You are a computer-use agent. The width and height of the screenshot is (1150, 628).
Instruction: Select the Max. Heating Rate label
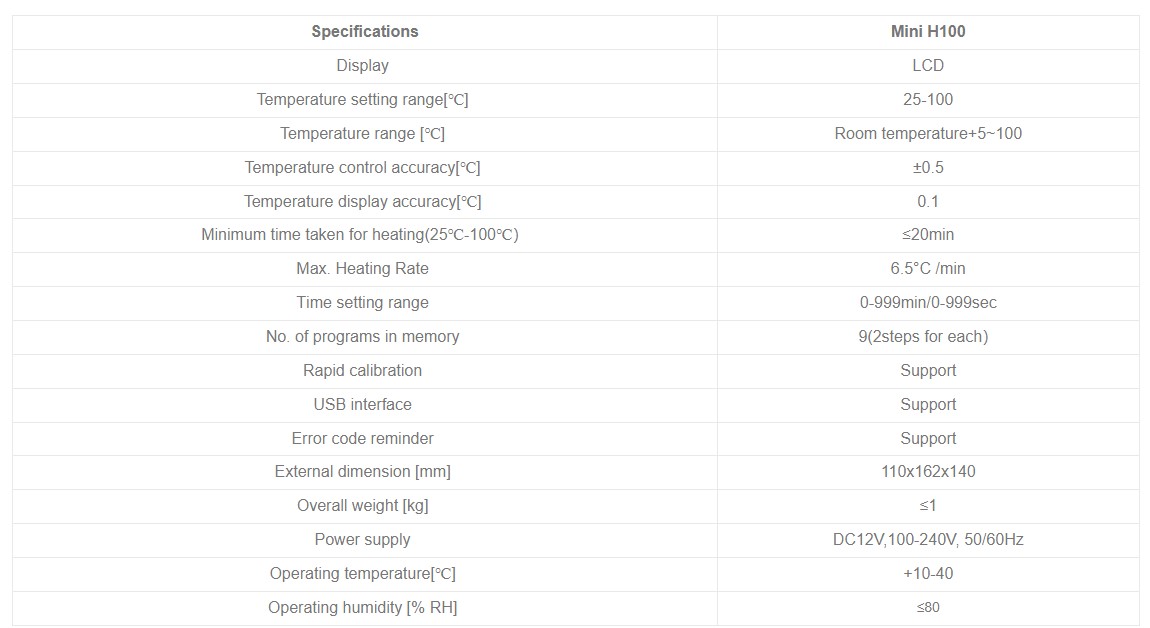[362, 268]
